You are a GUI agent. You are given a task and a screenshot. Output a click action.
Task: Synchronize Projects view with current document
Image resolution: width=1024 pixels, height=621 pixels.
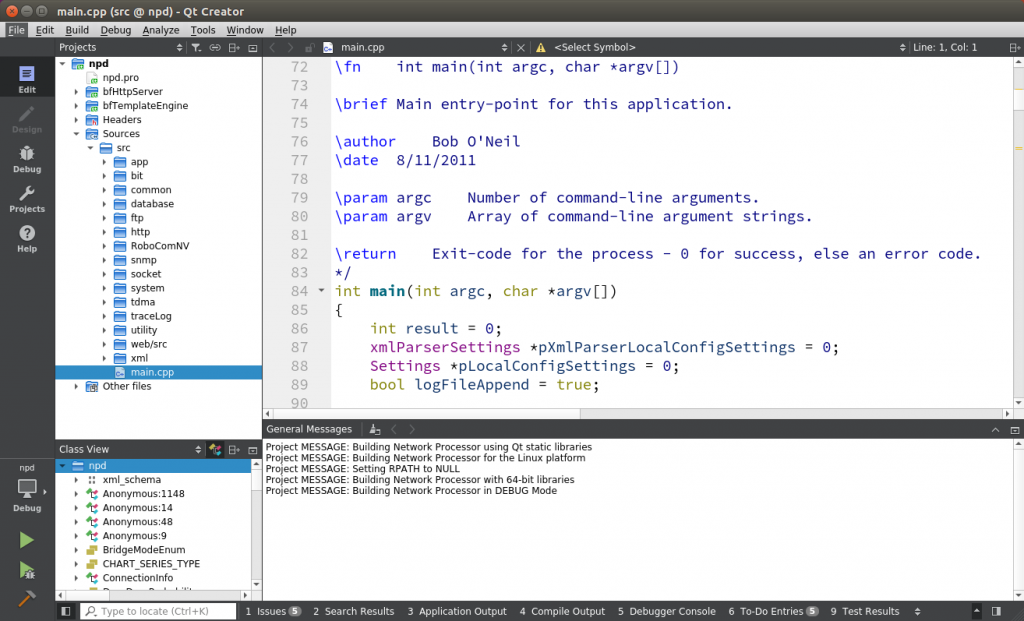click(x=216, y=47)
